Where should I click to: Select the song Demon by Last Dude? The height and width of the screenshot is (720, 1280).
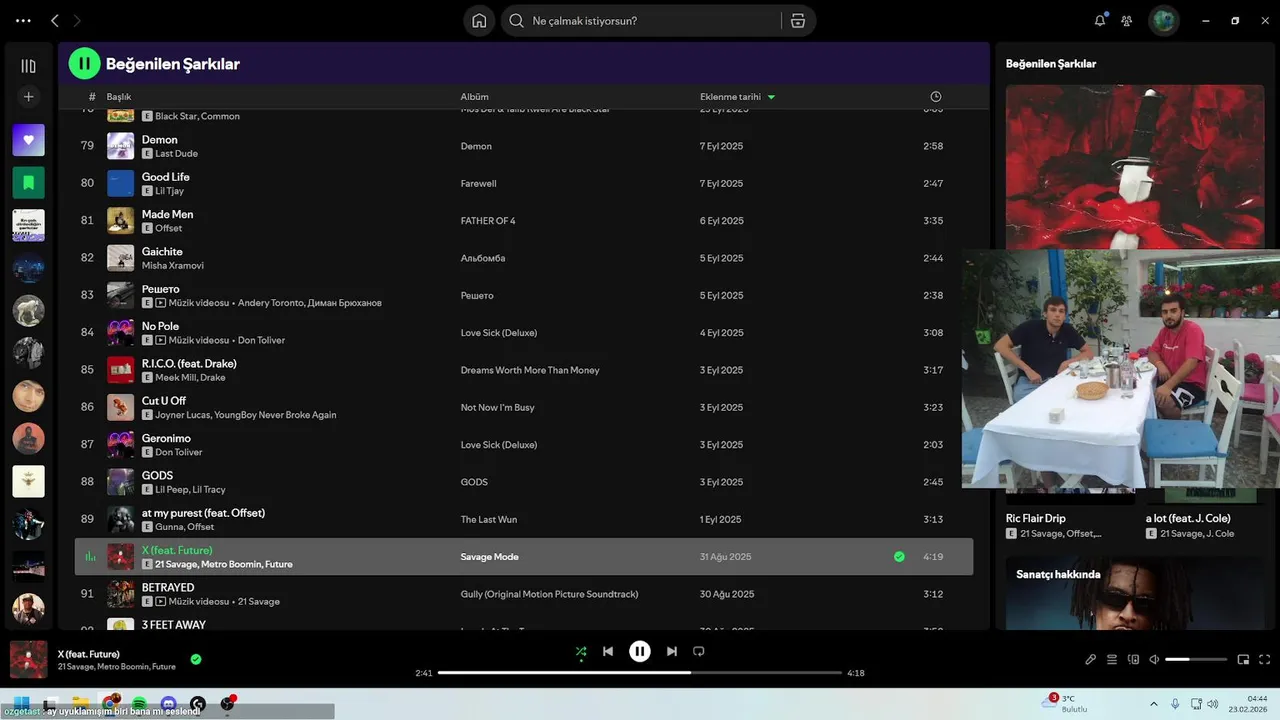[x=159, y=140]
